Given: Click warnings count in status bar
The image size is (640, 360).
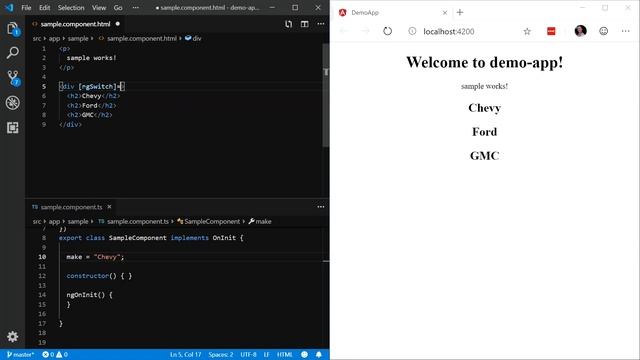Looking at the screenshot, I should (x=62, y=354).
